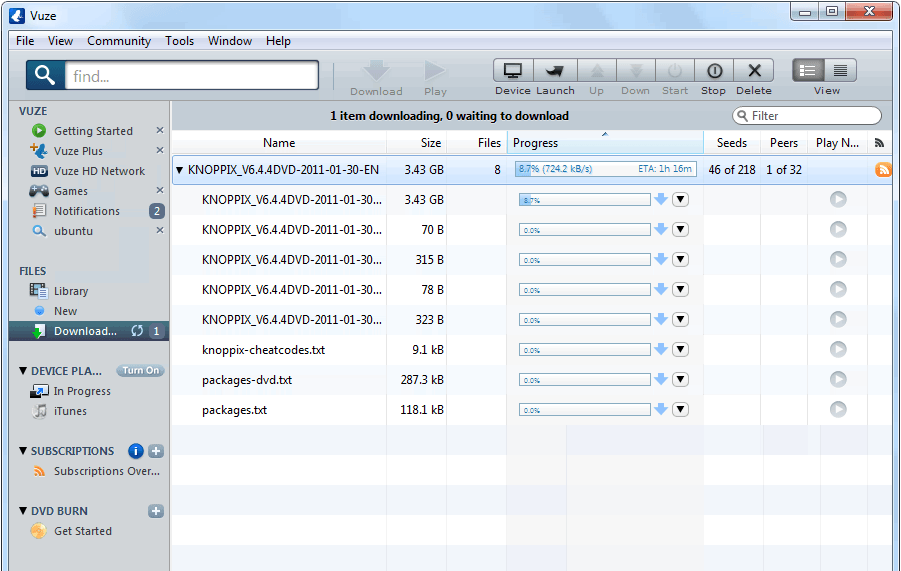Image resolution: width=901 pixels, height=571 pixels.
Task: Click the Start toolbar icon
Action: 675,71
